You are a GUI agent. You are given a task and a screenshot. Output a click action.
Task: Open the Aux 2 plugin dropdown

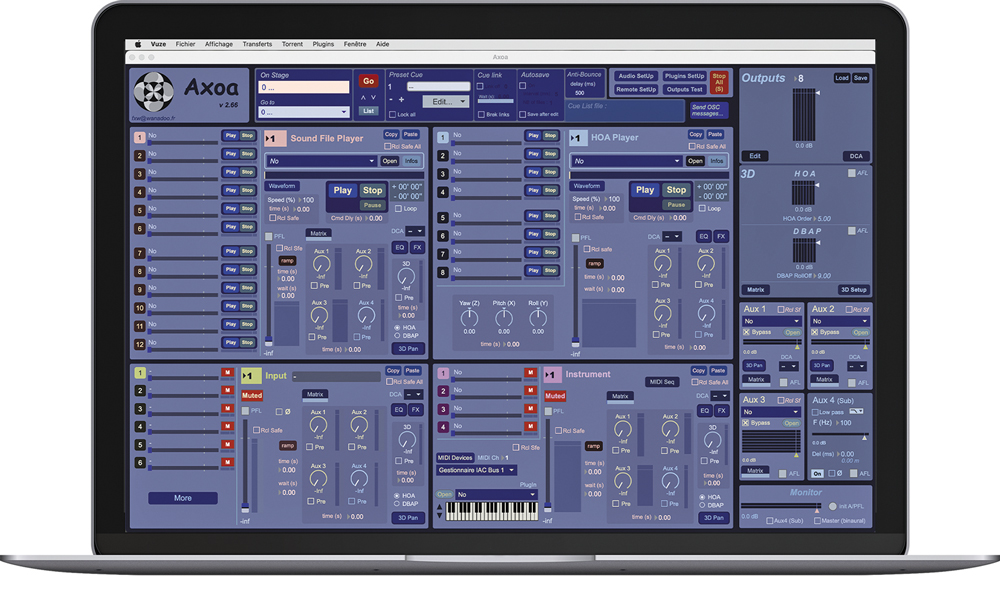[839, 321]
